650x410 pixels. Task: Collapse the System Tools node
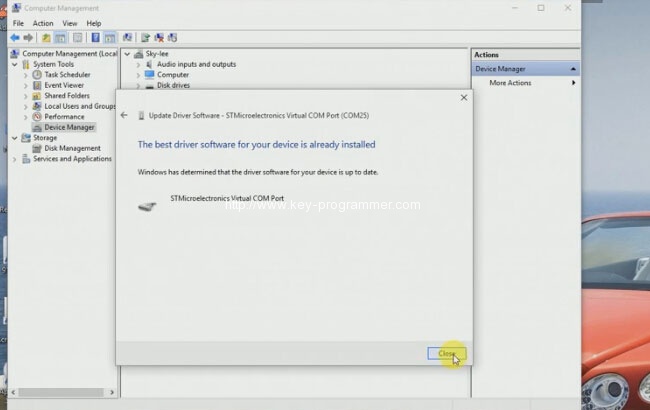tap(15, 64)
